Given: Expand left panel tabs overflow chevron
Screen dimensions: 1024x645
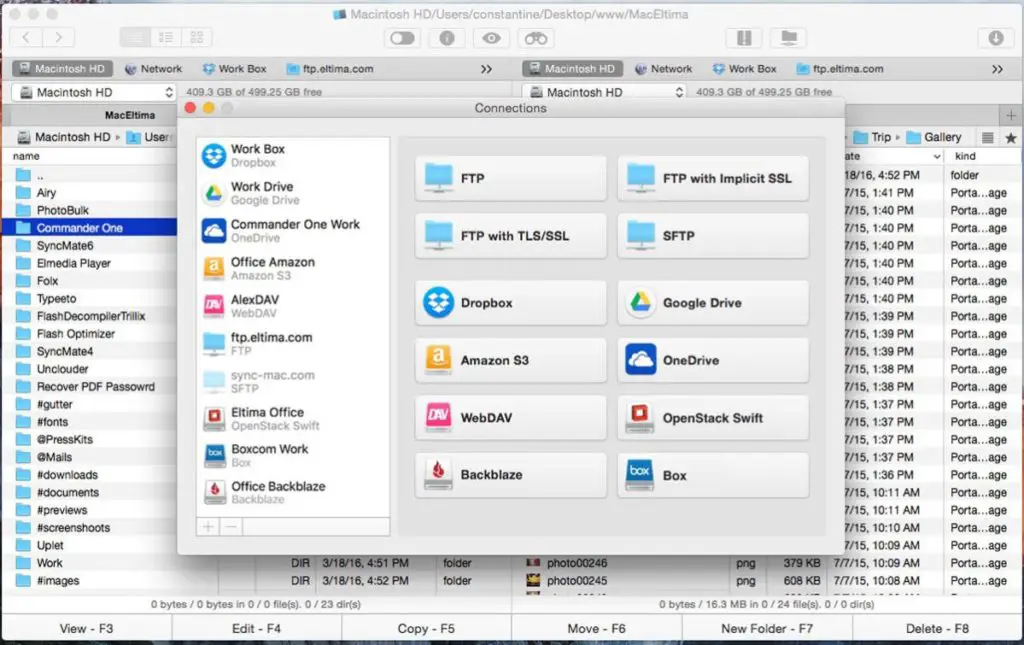Looking at the screenshot, I should tap(486, 69).
